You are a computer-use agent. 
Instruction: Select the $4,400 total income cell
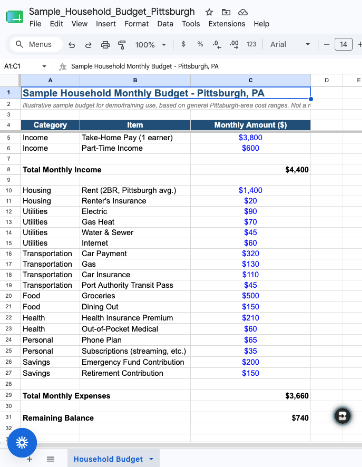(x=250, y=170)
